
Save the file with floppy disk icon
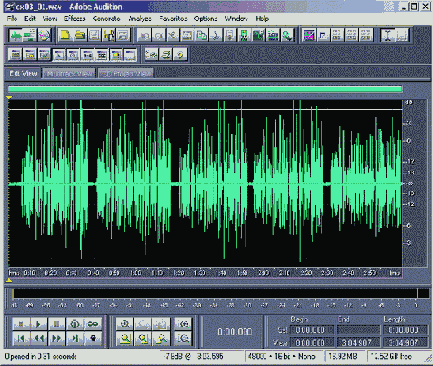pyautogui.click(x=94, y=35)
